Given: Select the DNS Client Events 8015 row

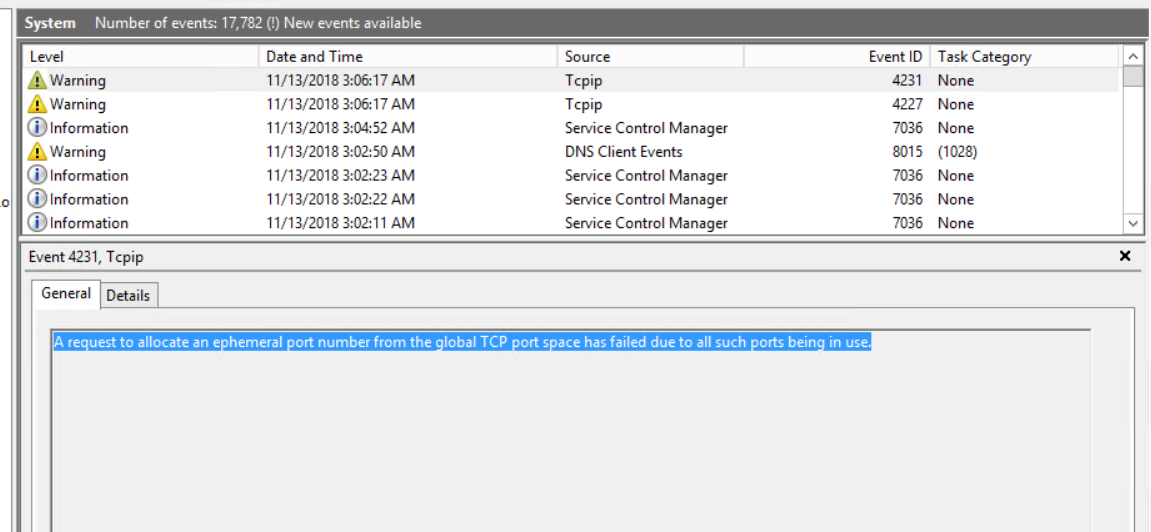Looking at the screenshot, I should 623,152.
